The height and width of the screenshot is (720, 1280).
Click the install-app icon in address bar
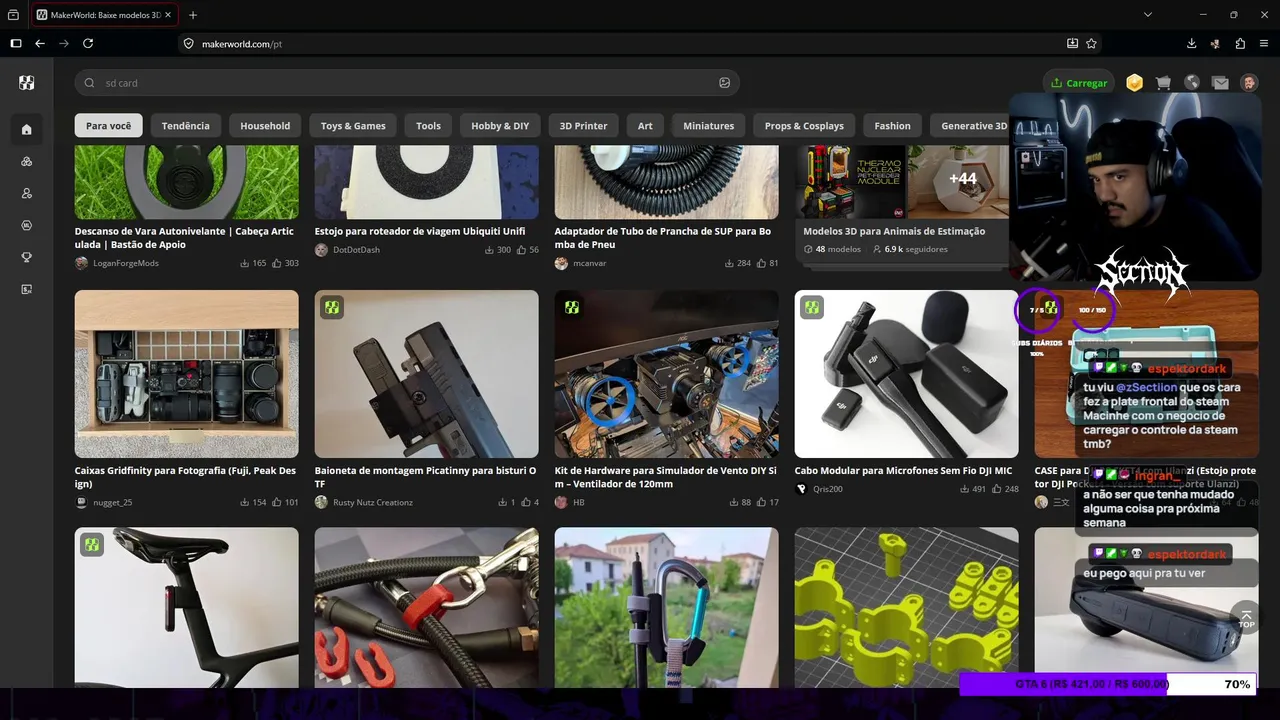pos(1072,44)
